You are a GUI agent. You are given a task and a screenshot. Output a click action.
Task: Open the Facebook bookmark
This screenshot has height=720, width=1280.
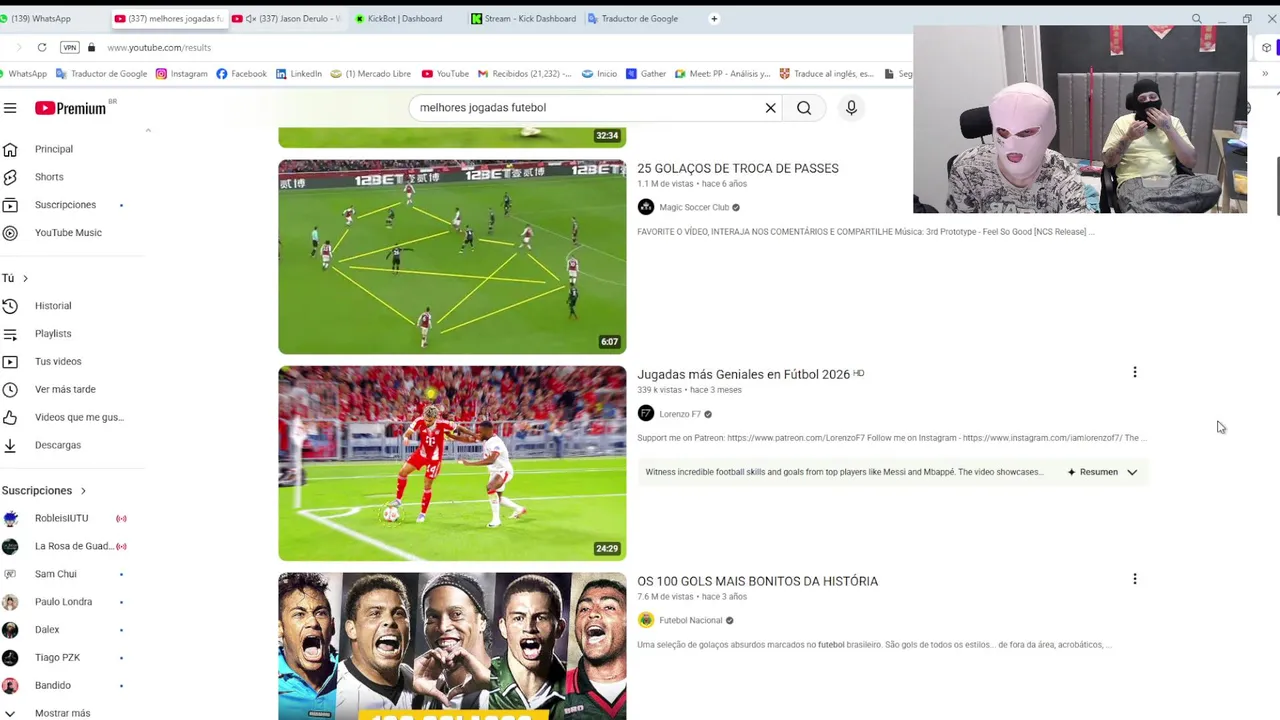[242, 73]
